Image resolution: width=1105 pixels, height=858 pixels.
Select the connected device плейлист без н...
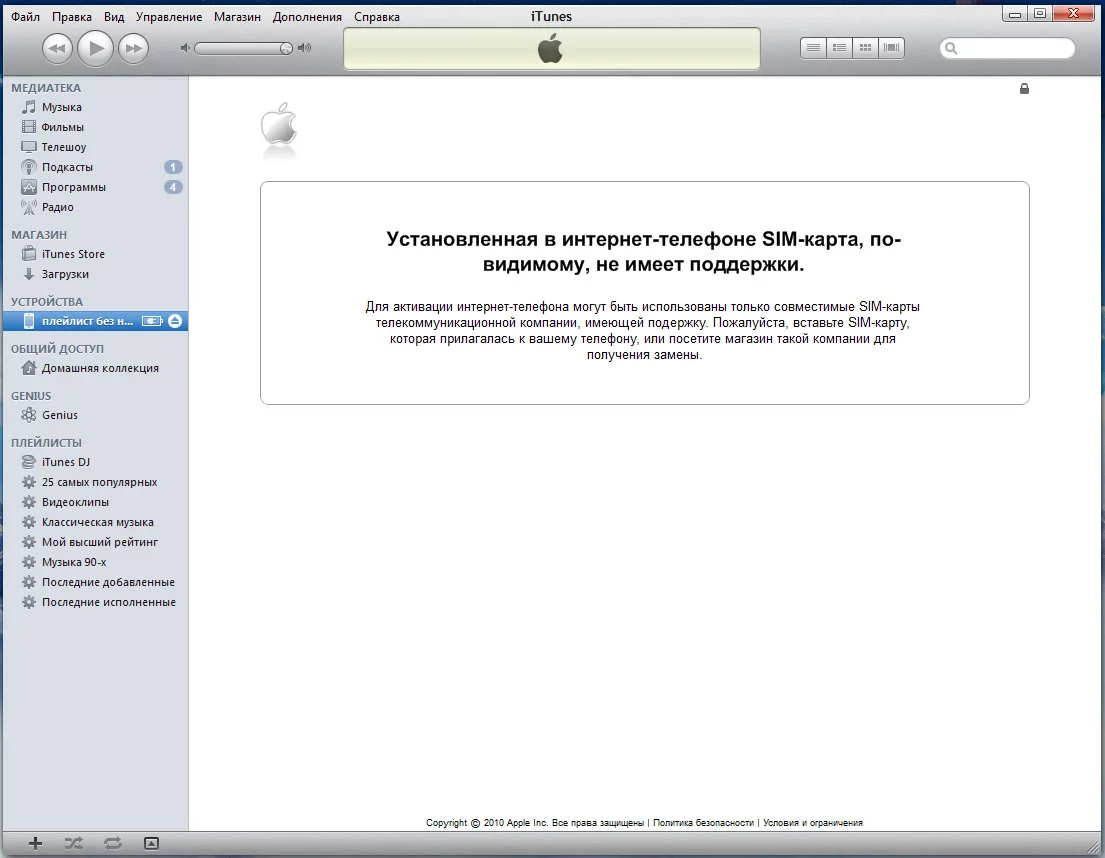(95, 321)
